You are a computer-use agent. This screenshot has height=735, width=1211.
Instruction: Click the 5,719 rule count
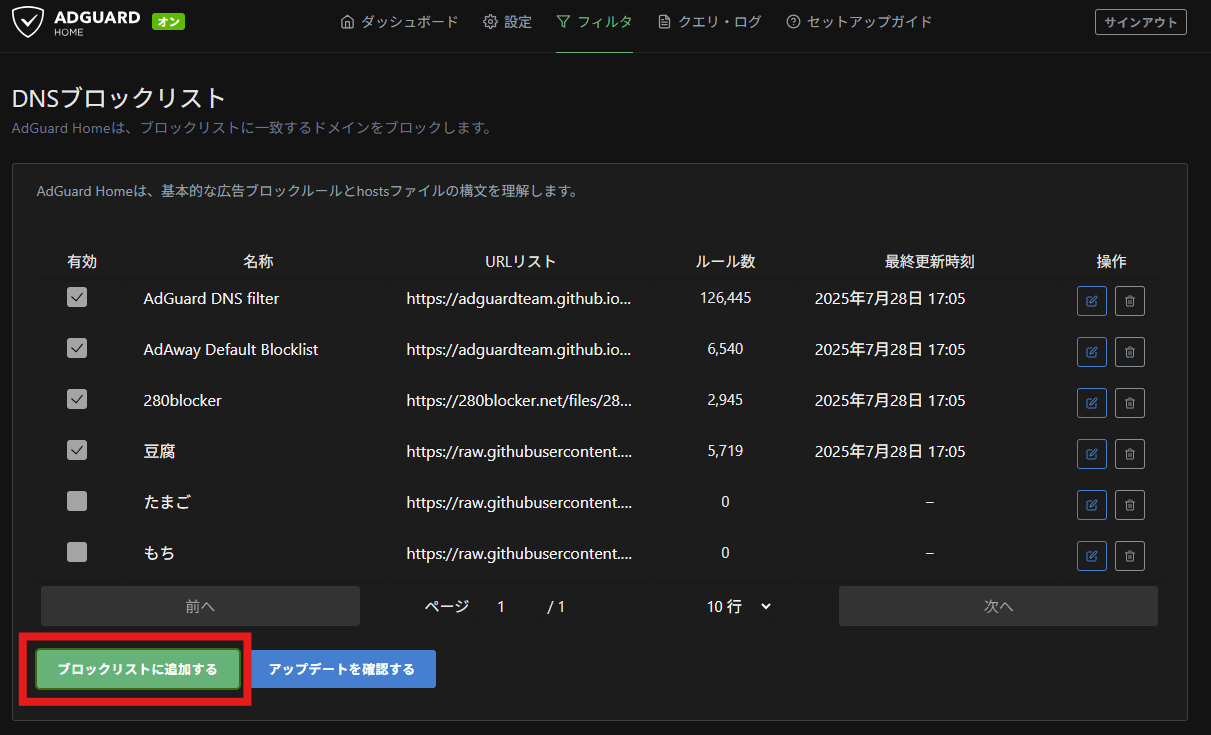click(725, 451)
